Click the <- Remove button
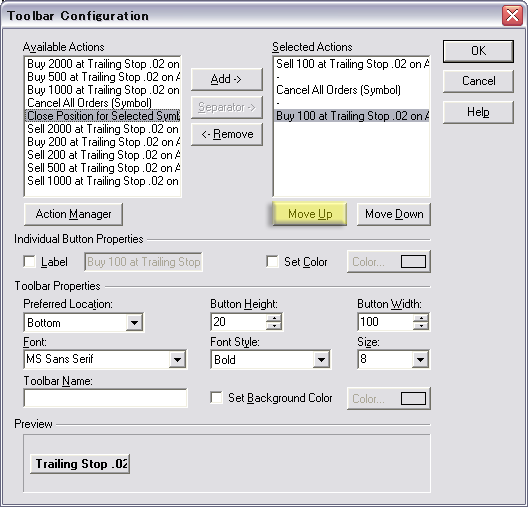The image size is (528, 507). 227,134
